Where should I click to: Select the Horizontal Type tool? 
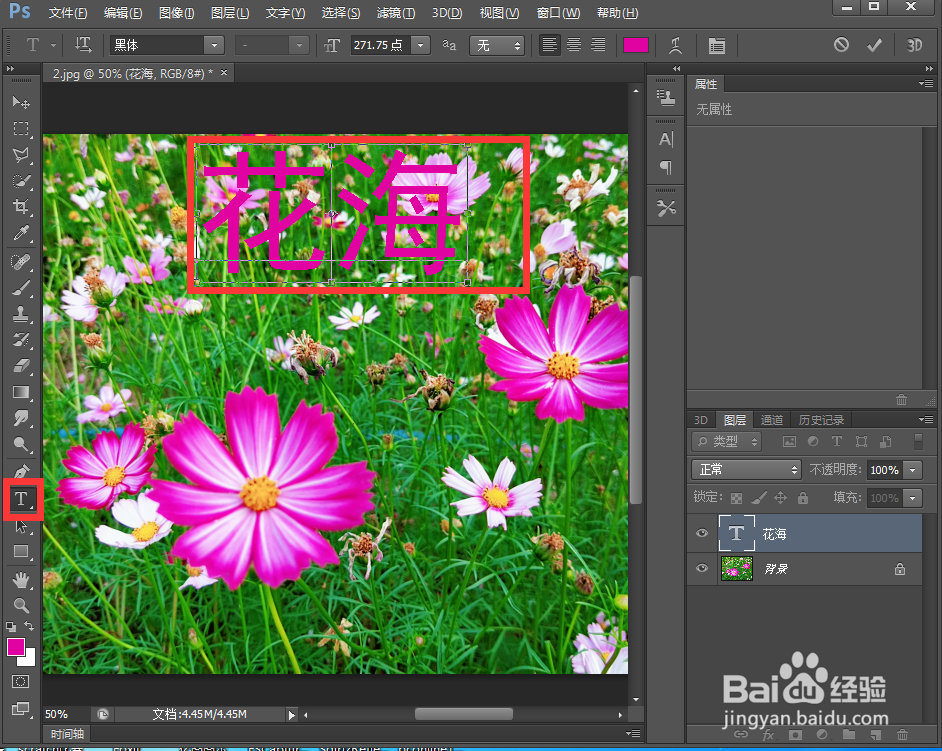point(22,499)
